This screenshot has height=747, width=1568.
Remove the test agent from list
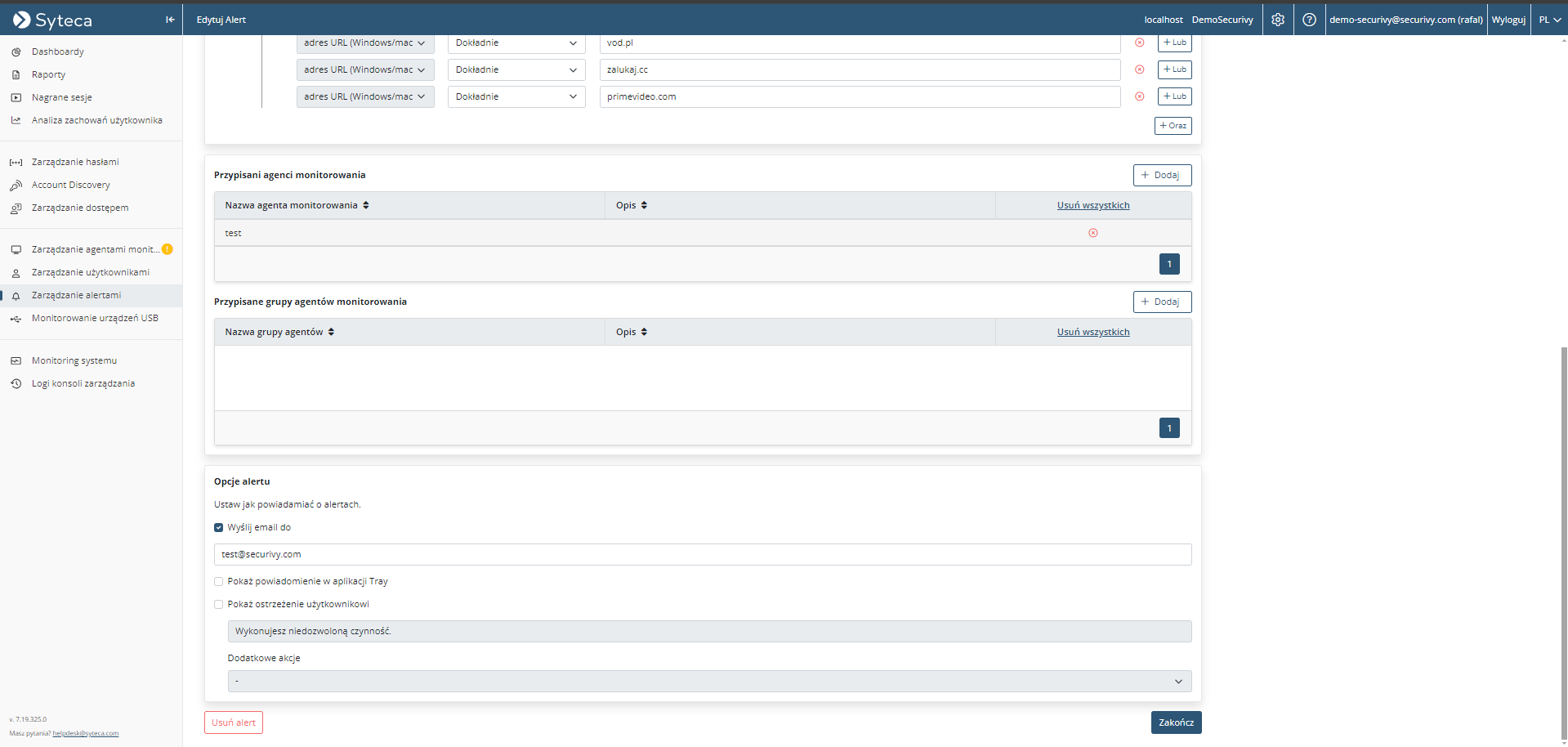click(1092, 233)
